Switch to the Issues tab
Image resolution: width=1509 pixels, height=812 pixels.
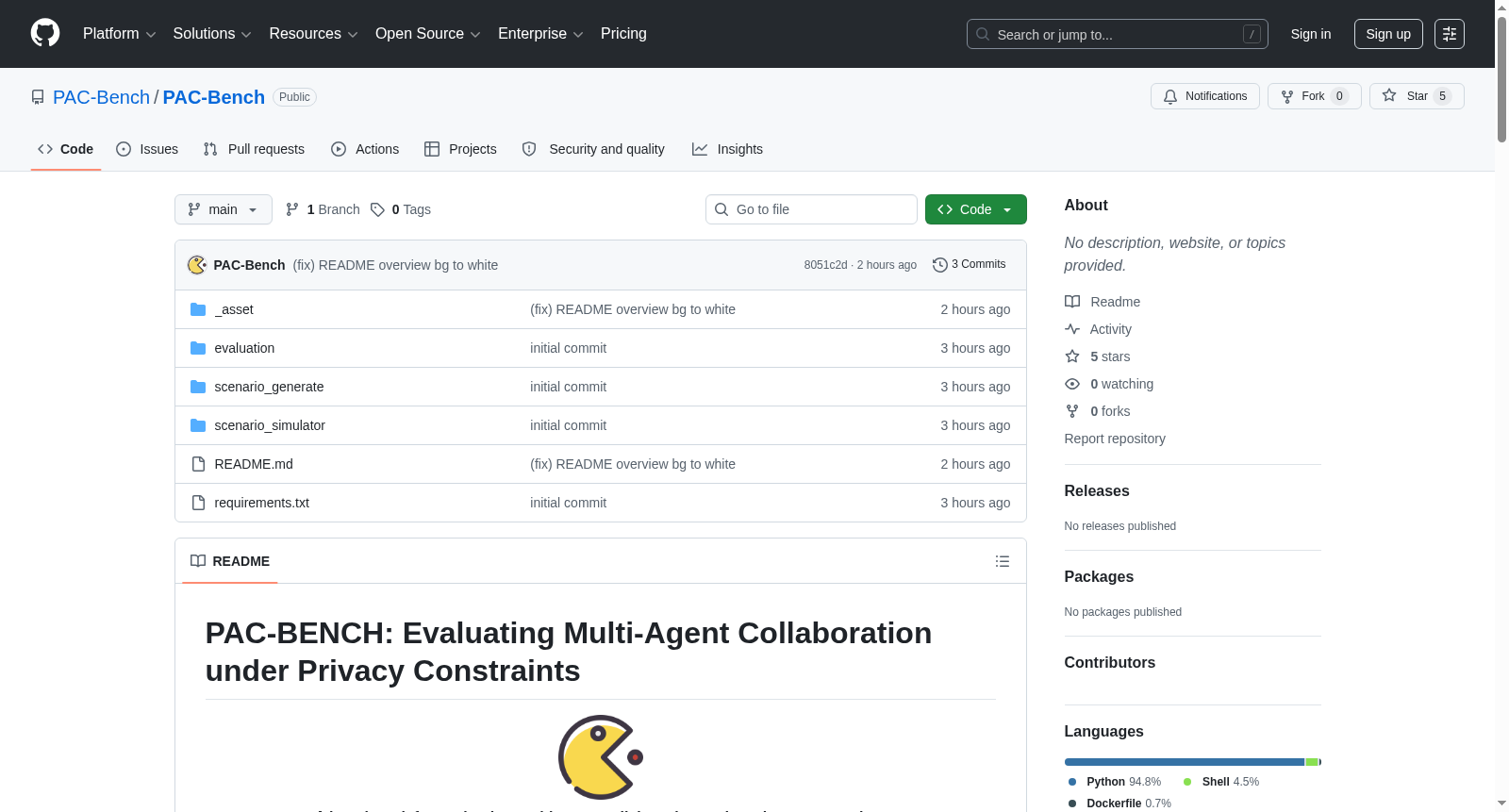click(147, 149)
